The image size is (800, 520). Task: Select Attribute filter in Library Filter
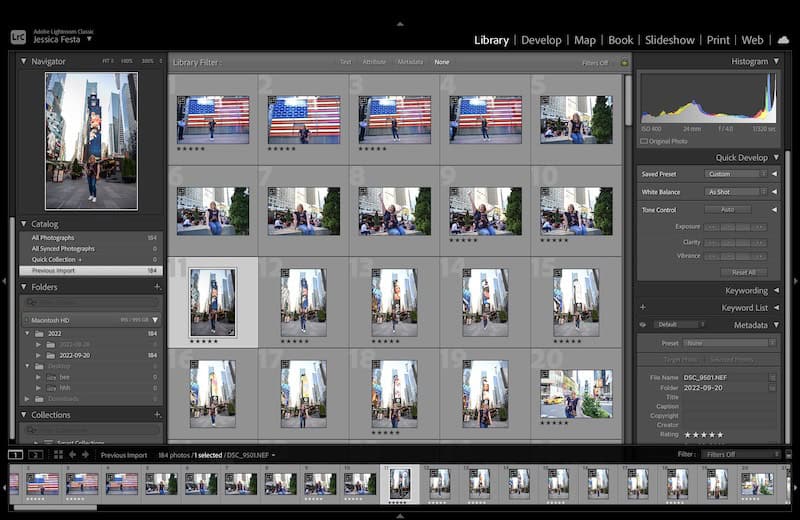coord(374,62)
